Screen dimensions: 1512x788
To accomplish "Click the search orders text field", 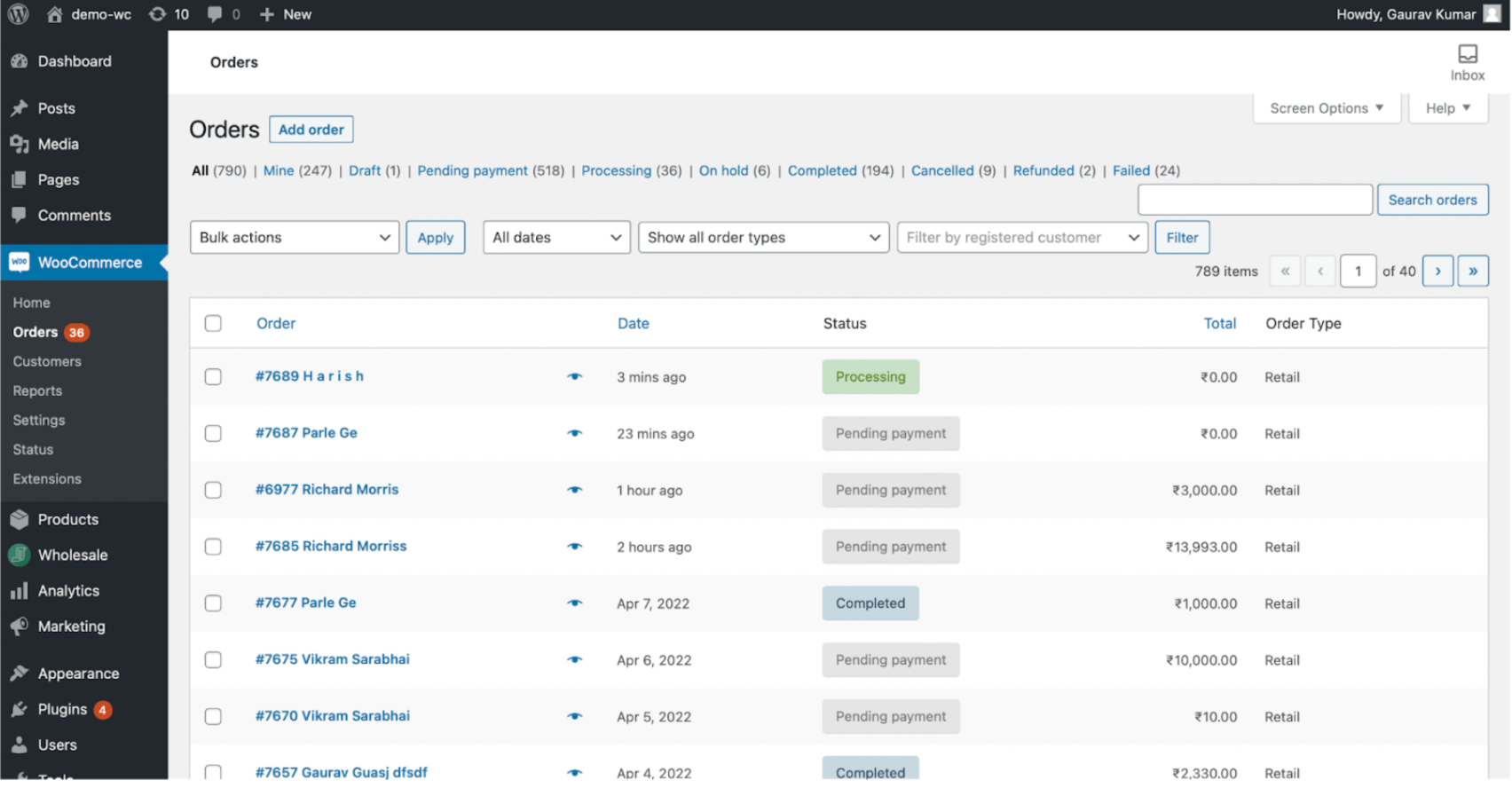I will [x=1256, y=200].
